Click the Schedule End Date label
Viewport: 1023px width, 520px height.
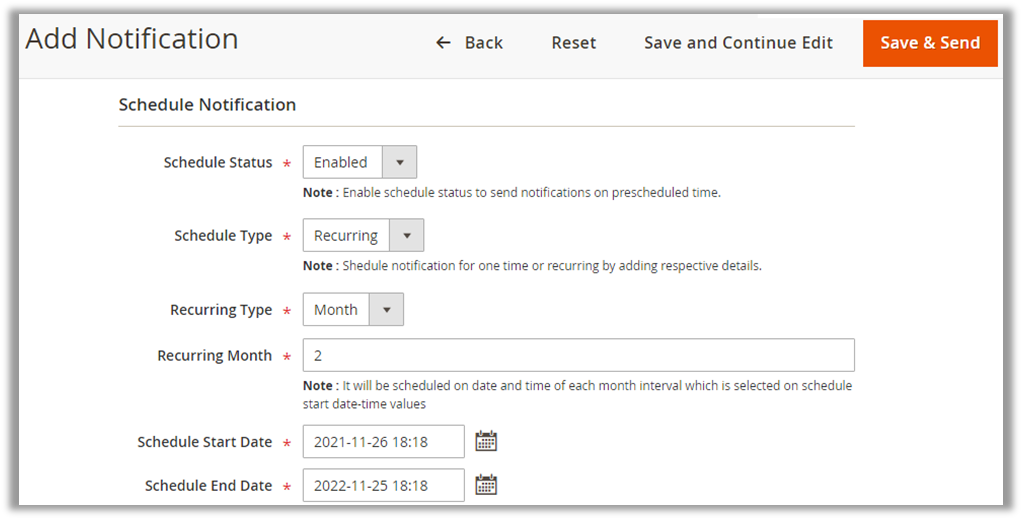tap(208, 485)
